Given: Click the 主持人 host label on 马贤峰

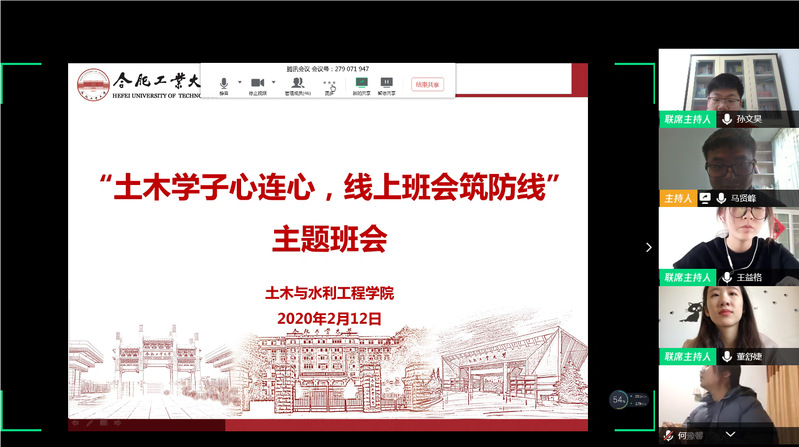Looking at the screenshot, I should pos(677,198).
